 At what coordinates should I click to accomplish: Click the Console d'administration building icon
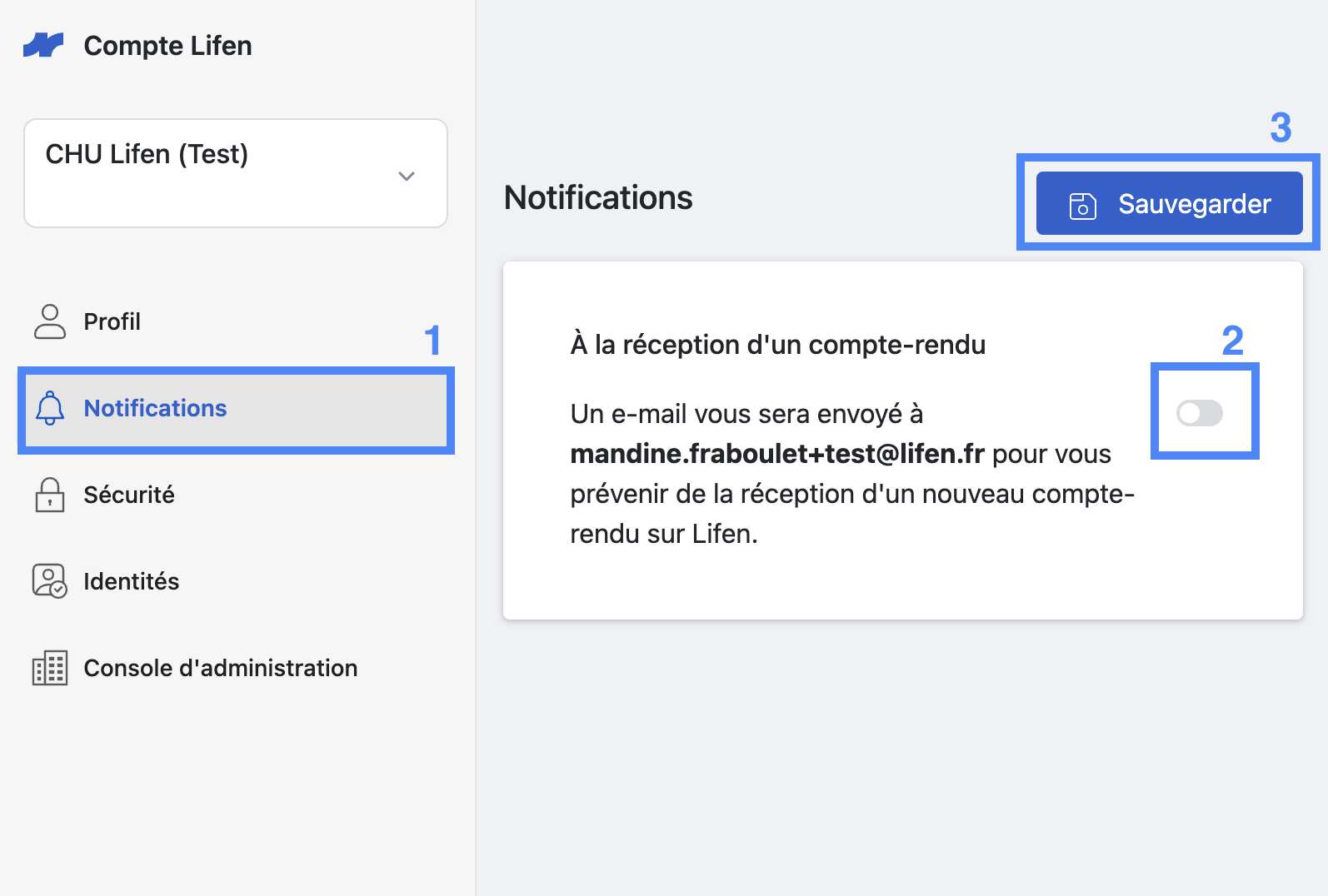[x=50, y=668]
